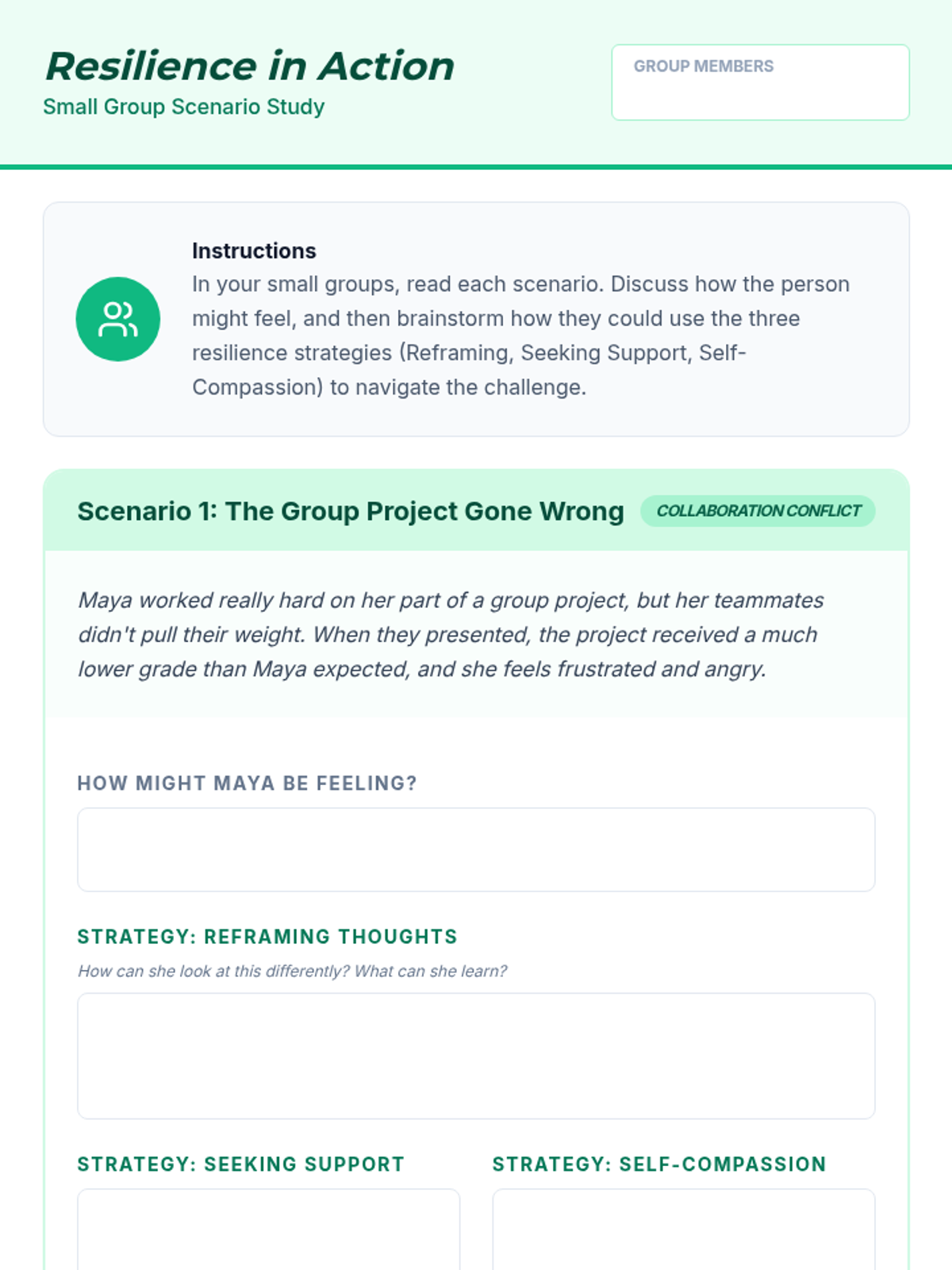Click the Strategy: Seeking Support label
952x1270 pixels.
click(x=240, y=1164)
